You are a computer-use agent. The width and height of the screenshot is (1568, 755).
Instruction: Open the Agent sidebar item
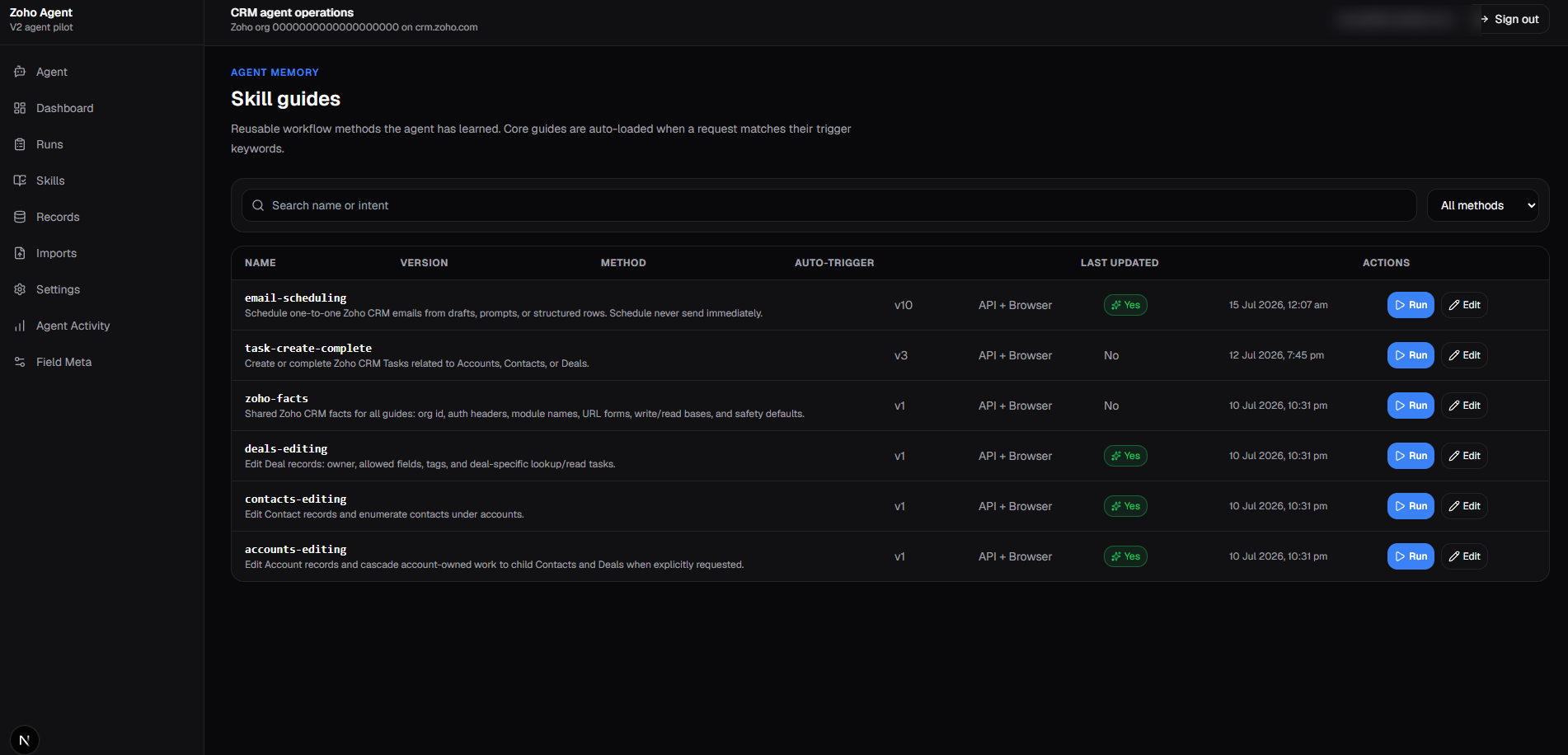click(x=101, y=72)
